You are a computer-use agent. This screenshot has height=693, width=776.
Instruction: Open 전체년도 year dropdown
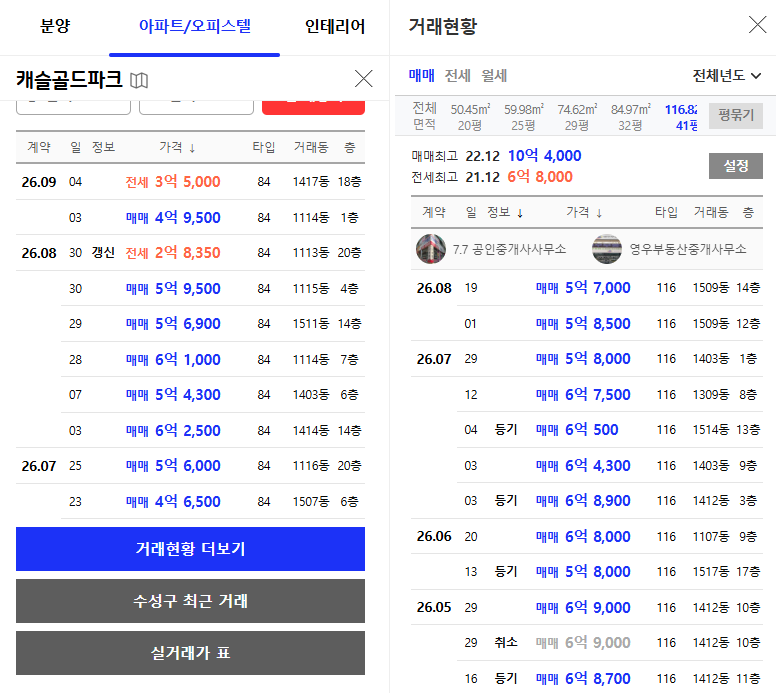click(x=727, y=76)
